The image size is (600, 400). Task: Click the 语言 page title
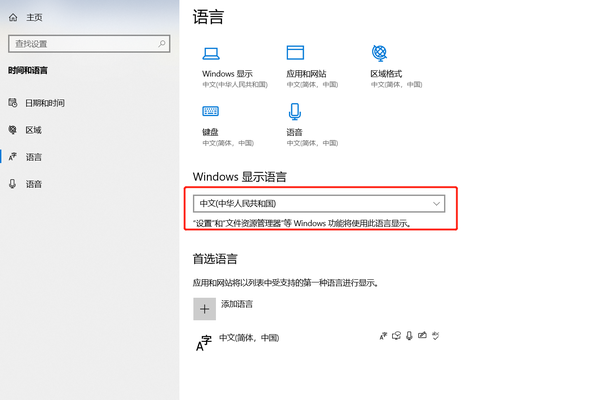[208, 17]
